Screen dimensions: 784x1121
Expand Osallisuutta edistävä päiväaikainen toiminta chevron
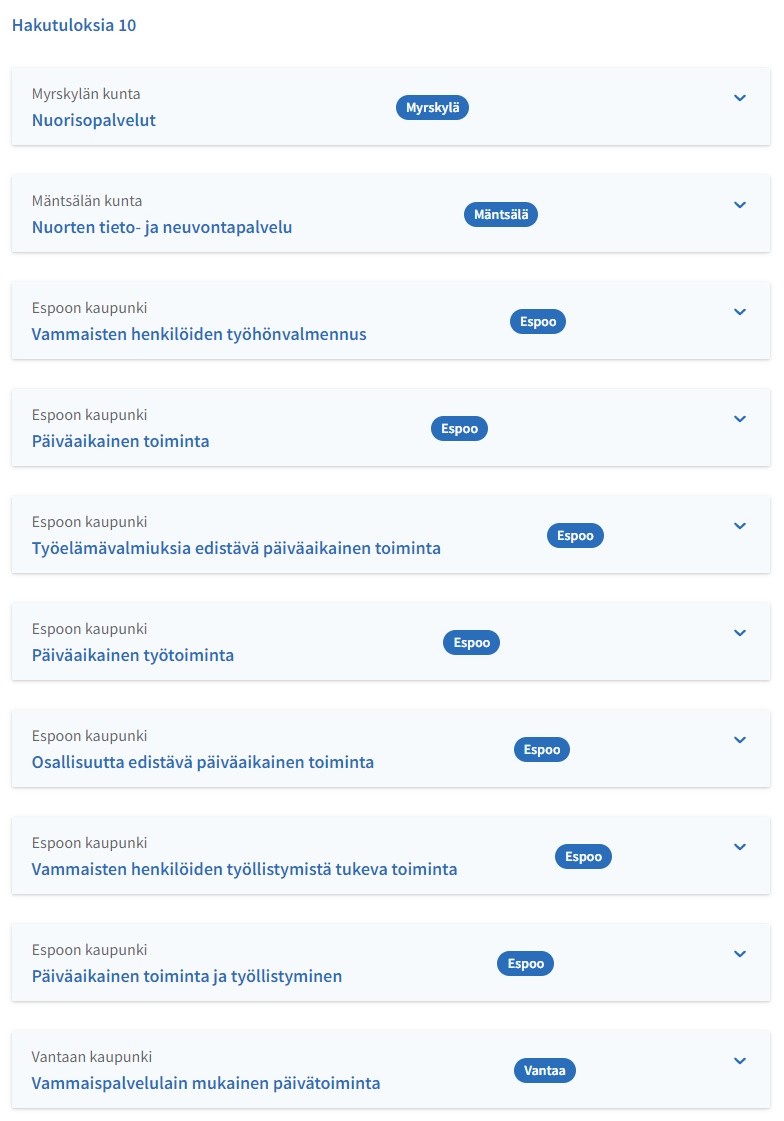click(x=740, y=740)
